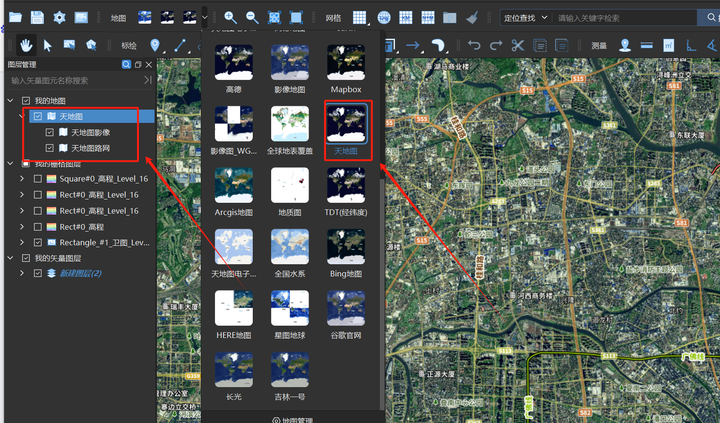Viewport: 720px width, 423px height.
Task: Click the ruler distance measurement icon
Action: (647, 45)
